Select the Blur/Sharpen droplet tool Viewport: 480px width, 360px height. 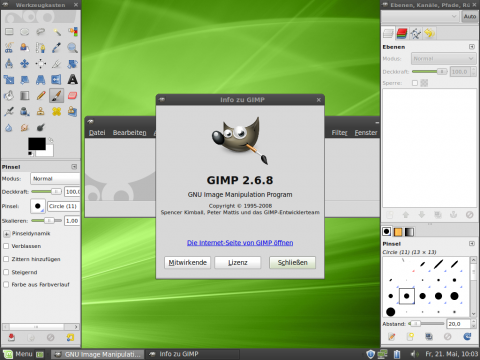pyautogui.click(x=9, y=128)
